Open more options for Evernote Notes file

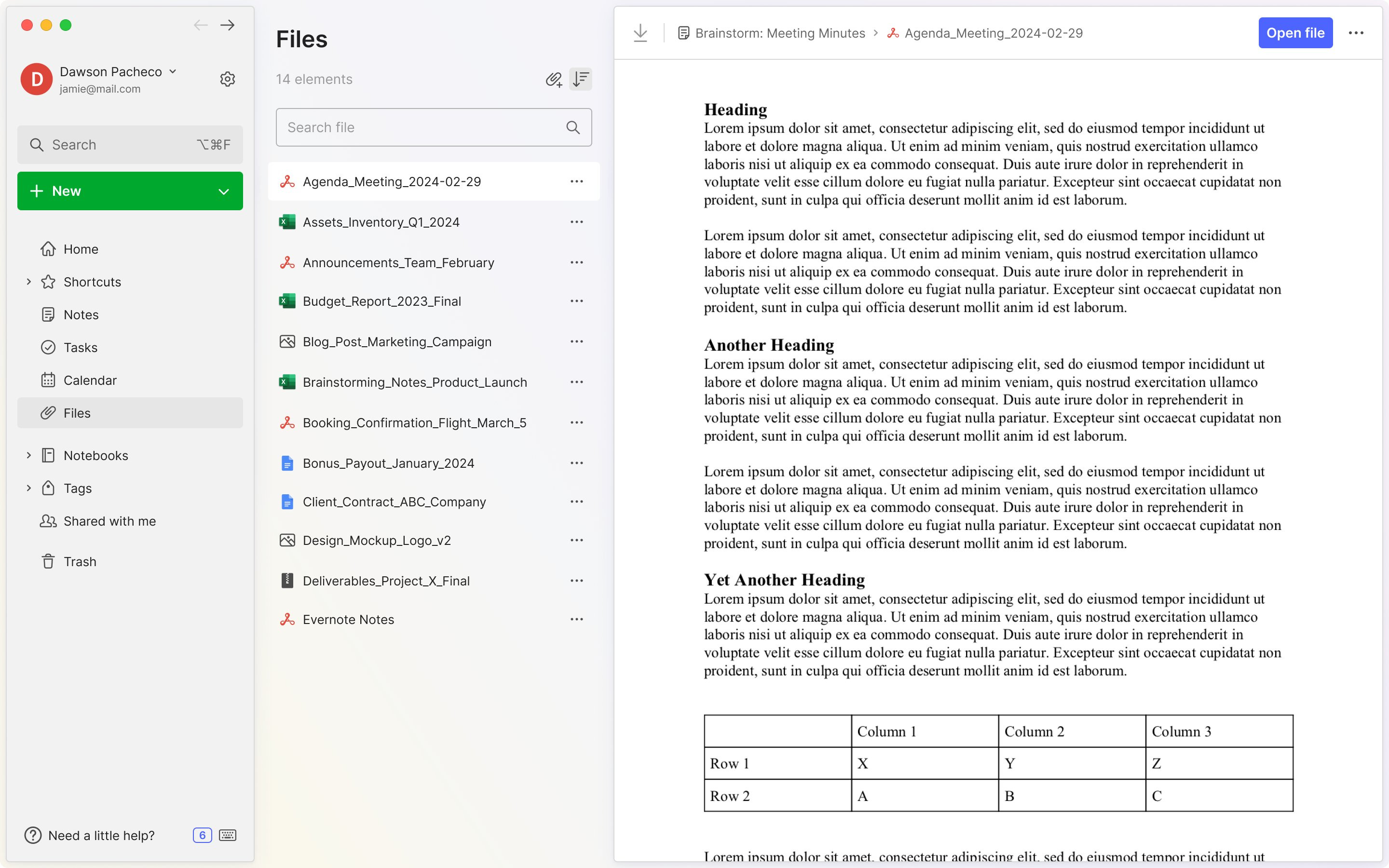coord(576,619)
